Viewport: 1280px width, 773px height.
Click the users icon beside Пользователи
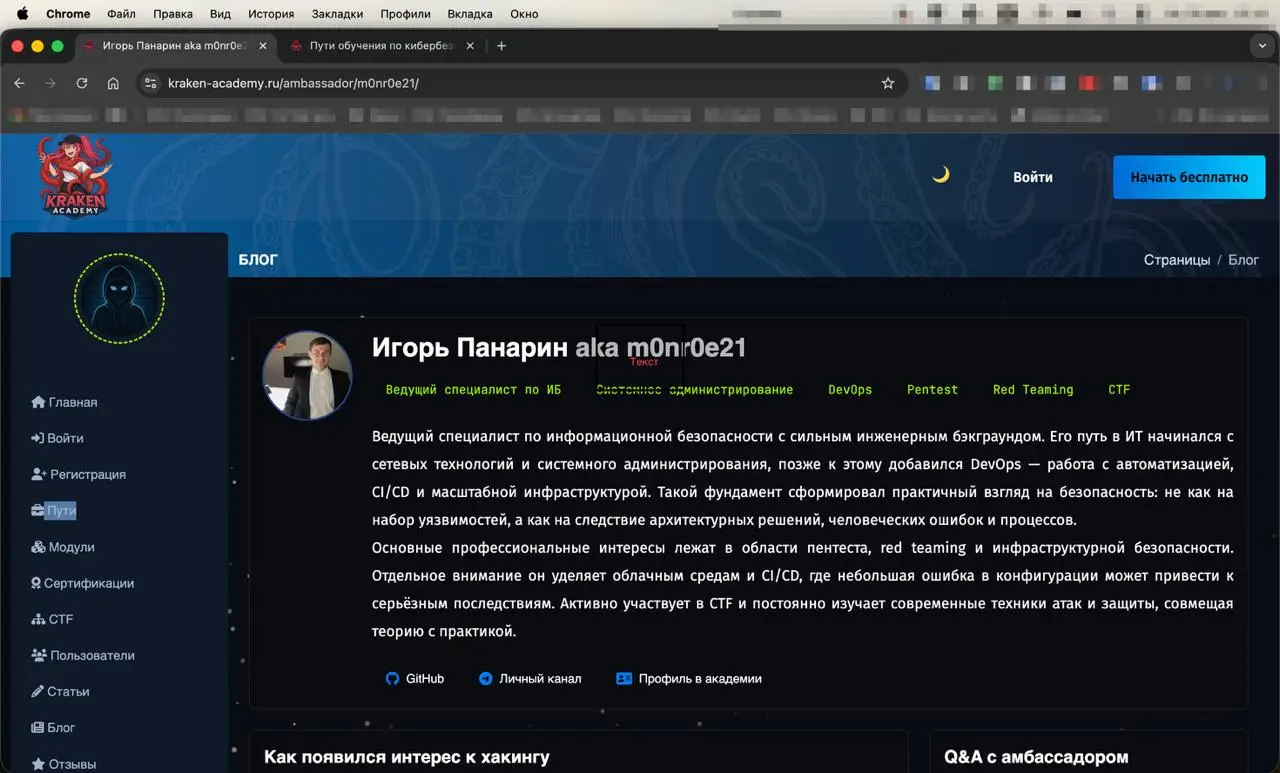tap(39, 655)
